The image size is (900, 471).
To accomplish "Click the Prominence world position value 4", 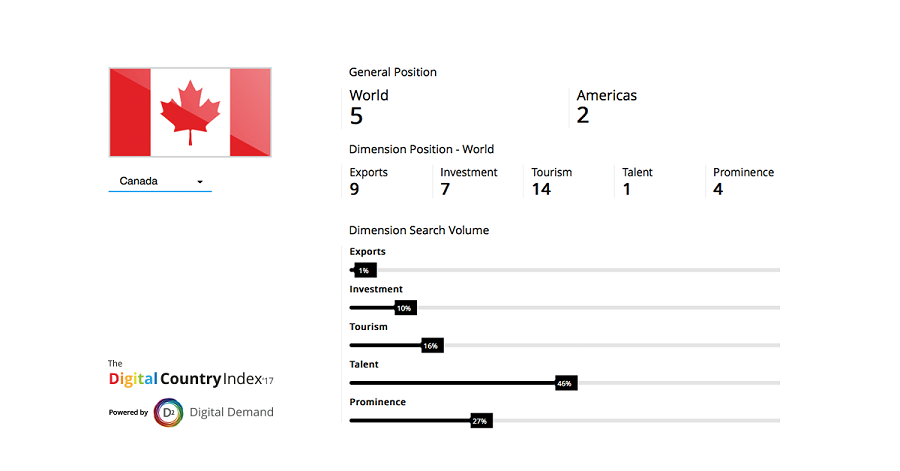I will click(718, 189).
